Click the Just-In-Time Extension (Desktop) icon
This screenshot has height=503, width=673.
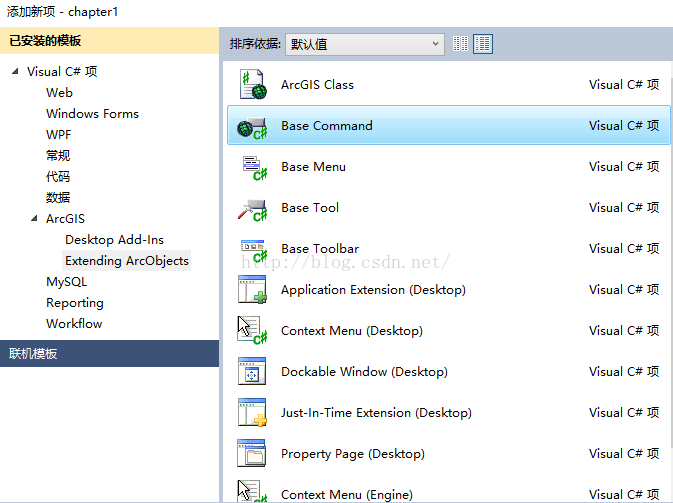click(x=252, y=412)
